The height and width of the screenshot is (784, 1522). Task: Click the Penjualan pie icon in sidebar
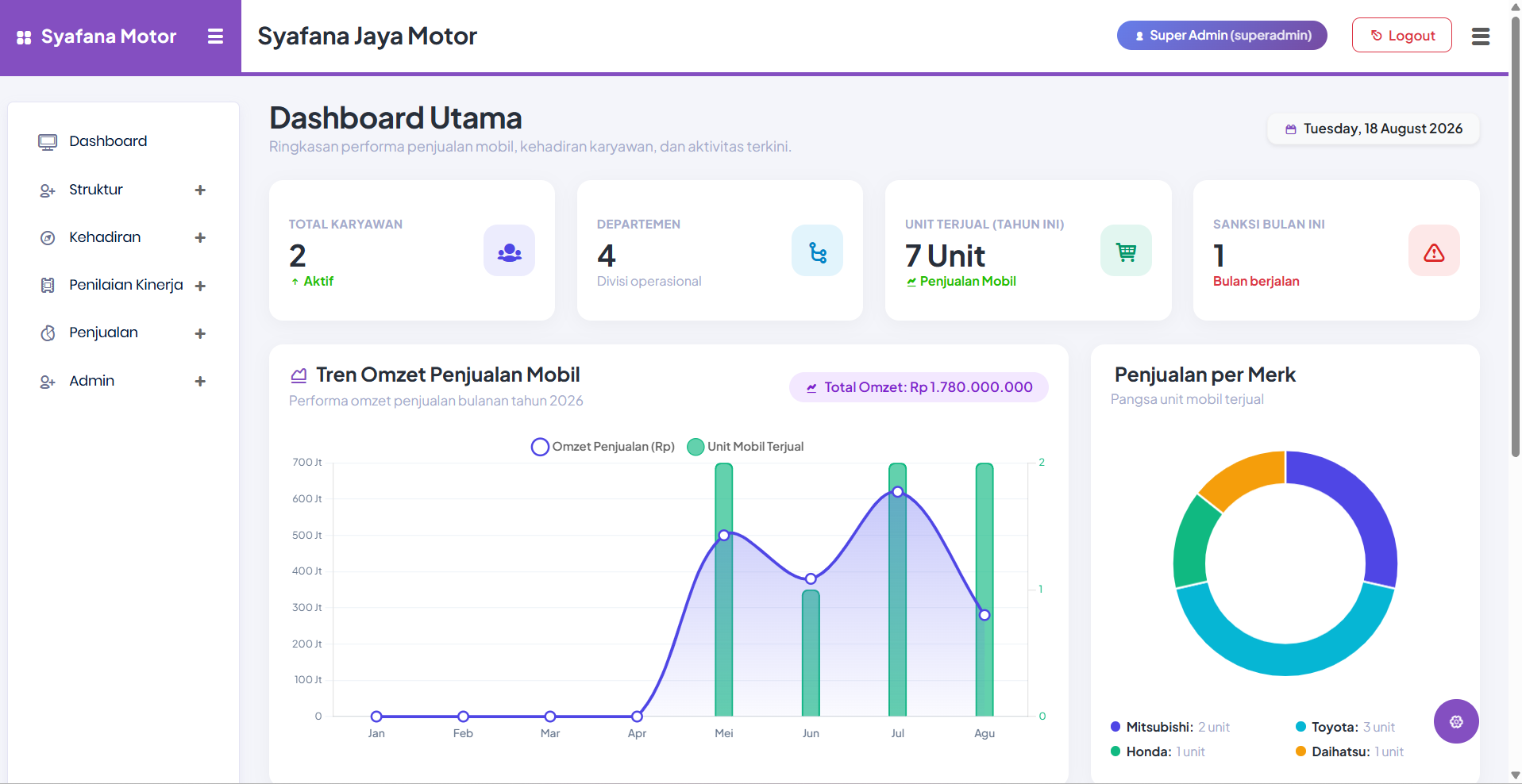[x=48, y=333]
